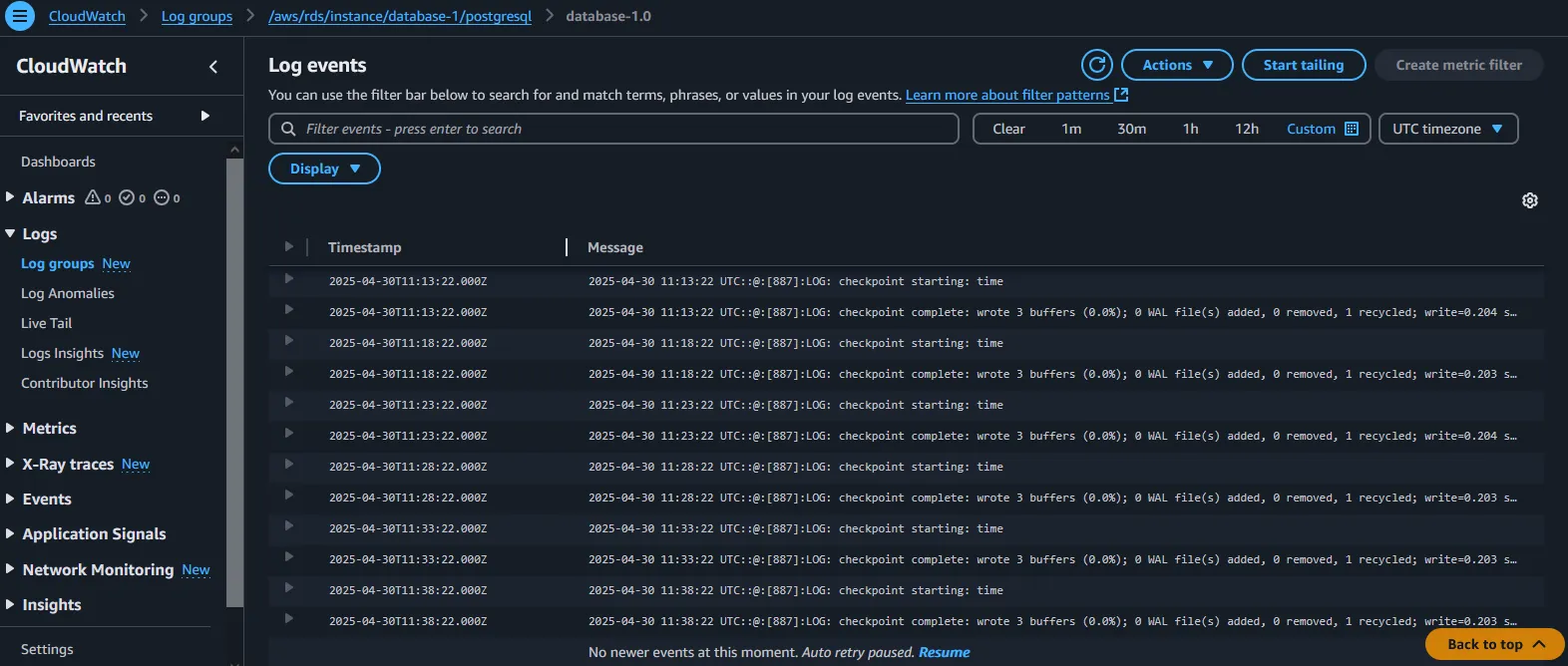Viewport: 1568px width, 666px height.
Task: Select the 30m time range option
Action: [1131, 129]
